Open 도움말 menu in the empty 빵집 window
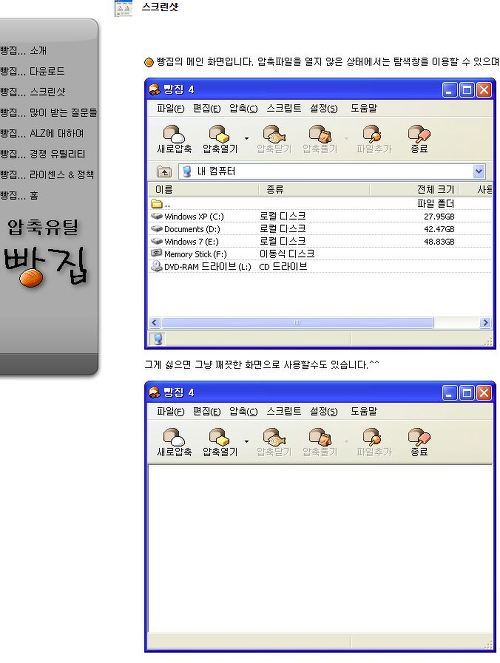The image size is (500, 663). tap(363, 411)
